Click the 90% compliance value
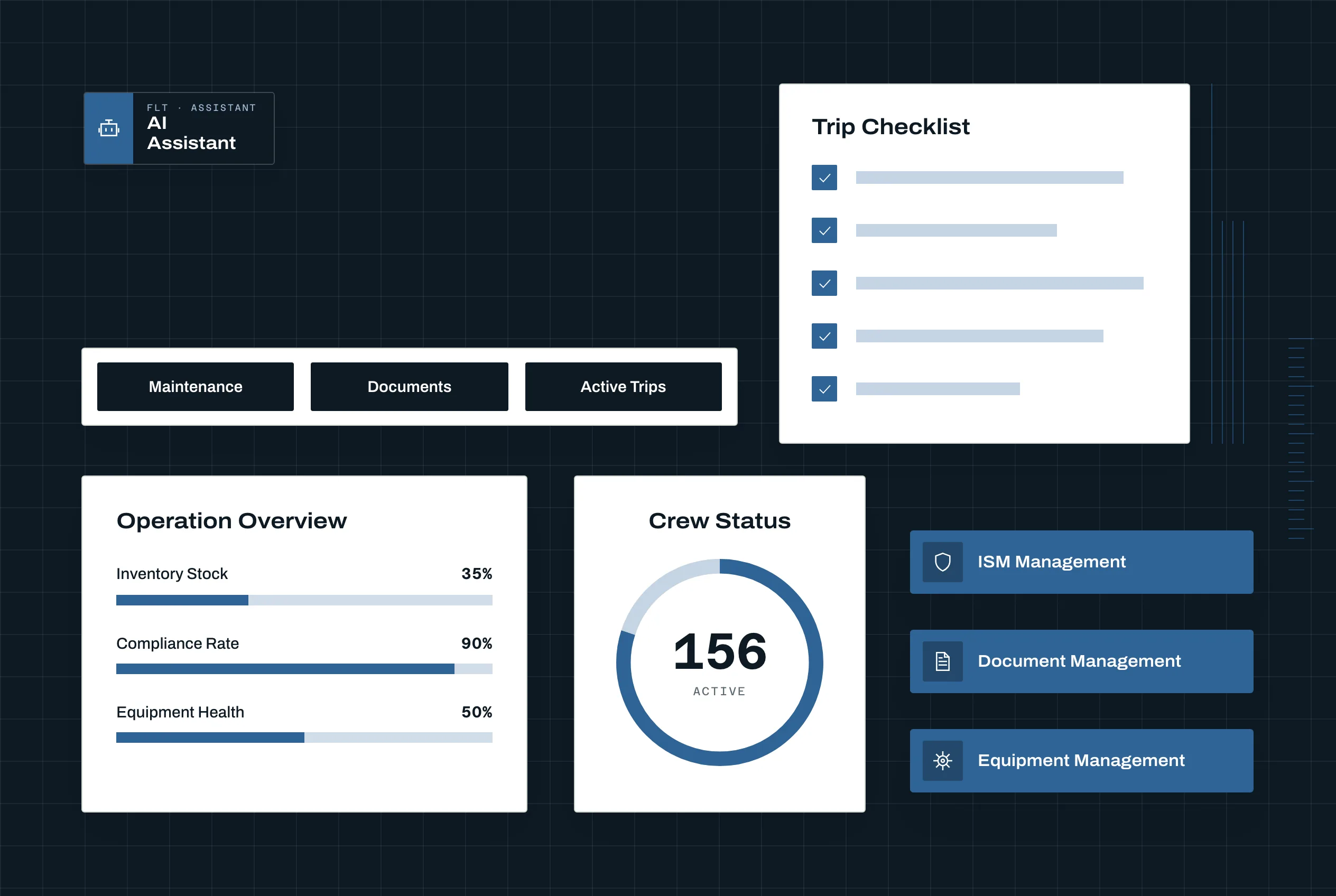This screenshot has width=1336, height=896. point(477,643)
